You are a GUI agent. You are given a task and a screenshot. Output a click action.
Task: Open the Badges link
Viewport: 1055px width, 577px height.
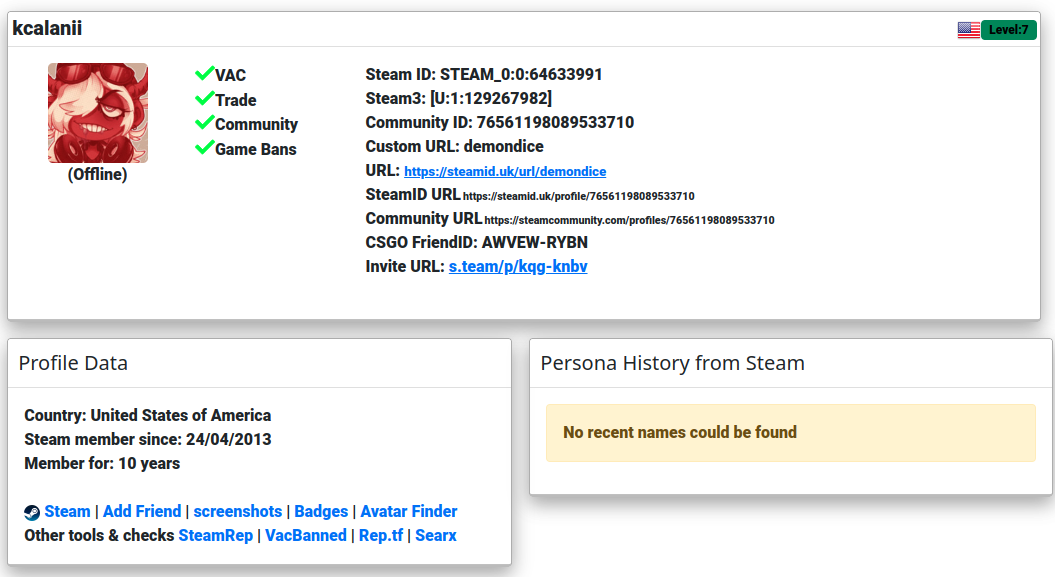321,511
